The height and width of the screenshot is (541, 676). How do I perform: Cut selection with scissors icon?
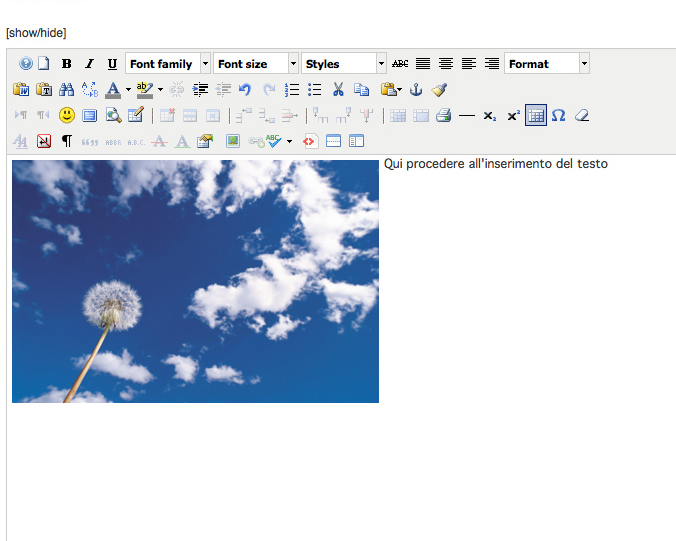(339, 89)
